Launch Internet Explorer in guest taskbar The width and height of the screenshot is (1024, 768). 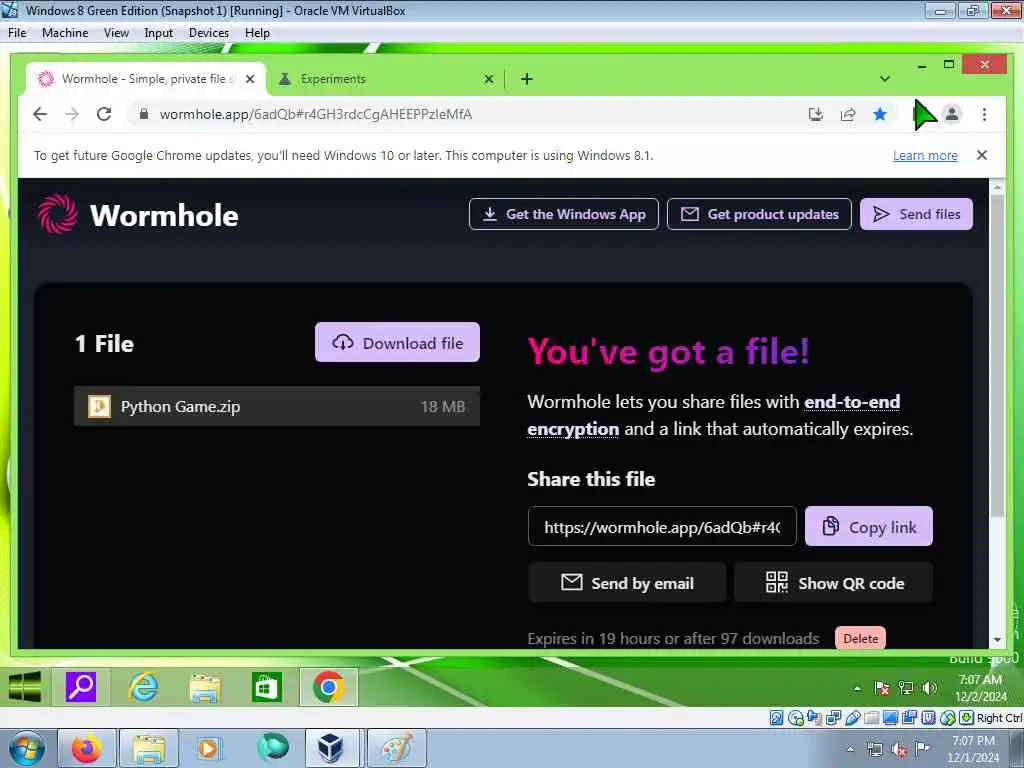coord(143,687)
